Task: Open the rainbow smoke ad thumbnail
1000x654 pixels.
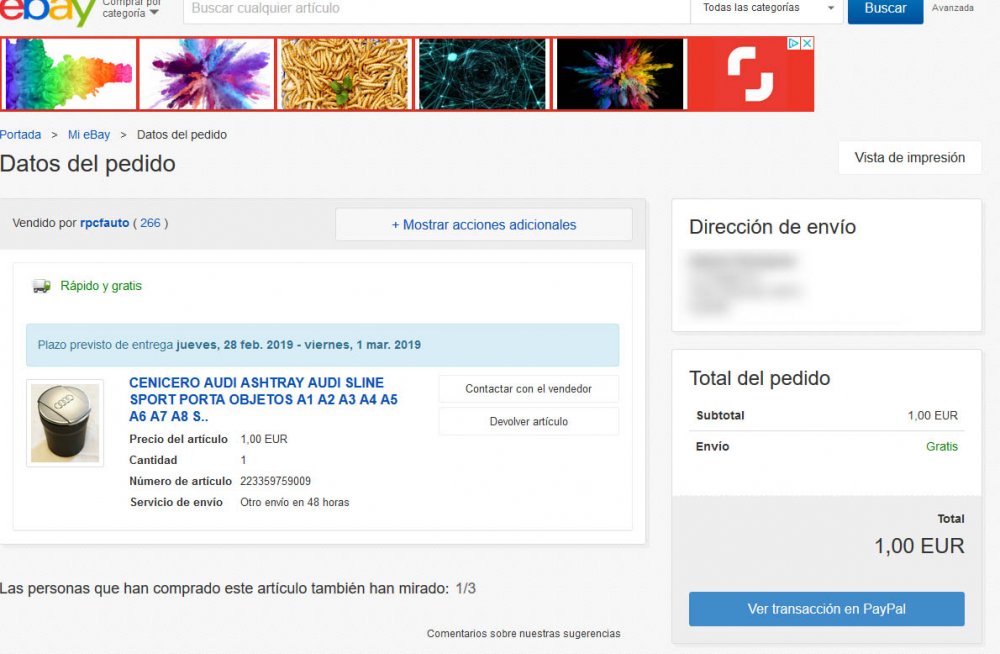Action: pyautogui.click(x=69, y=74)
